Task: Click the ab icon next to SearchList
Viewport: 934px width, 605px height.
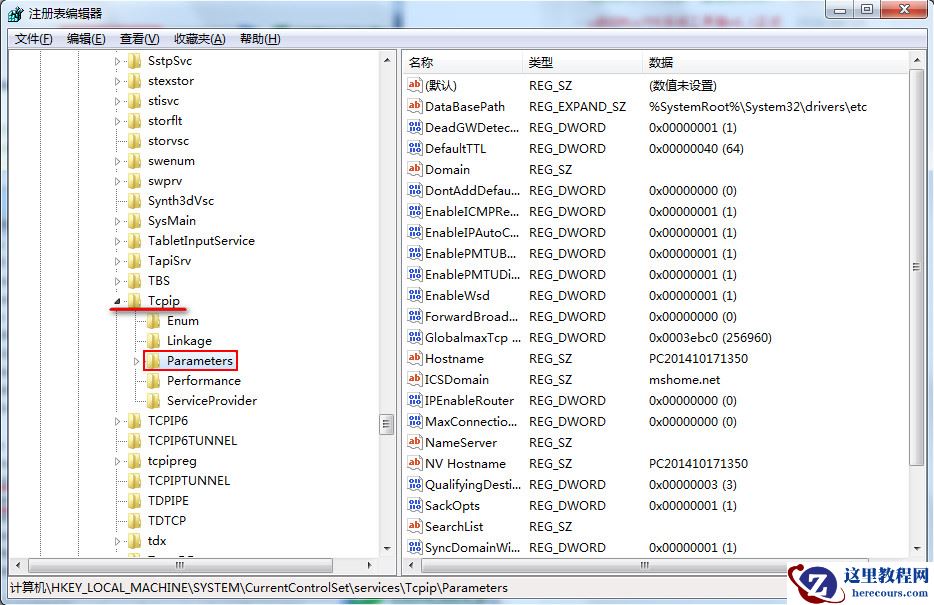Action: (415, 526)
